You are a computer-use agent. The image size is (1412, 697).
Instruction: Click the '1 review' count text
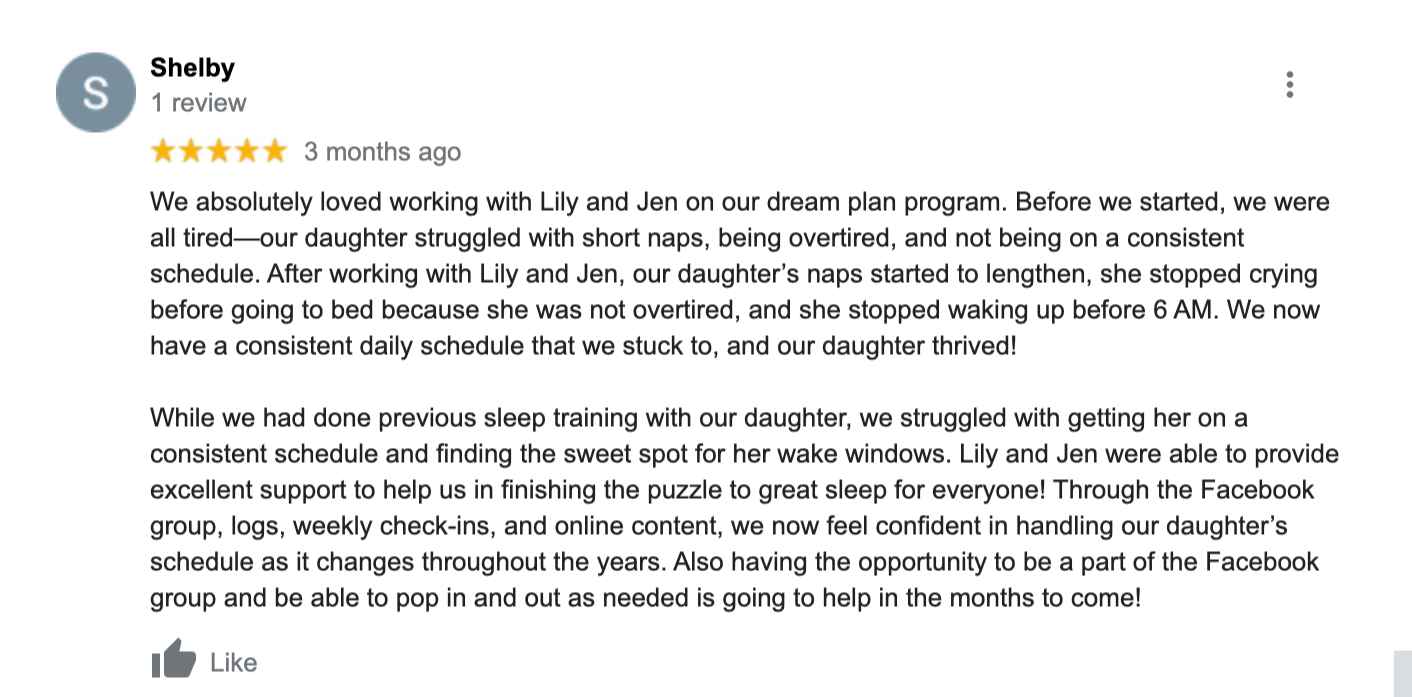pyautogui.click(x=198, y=103)
